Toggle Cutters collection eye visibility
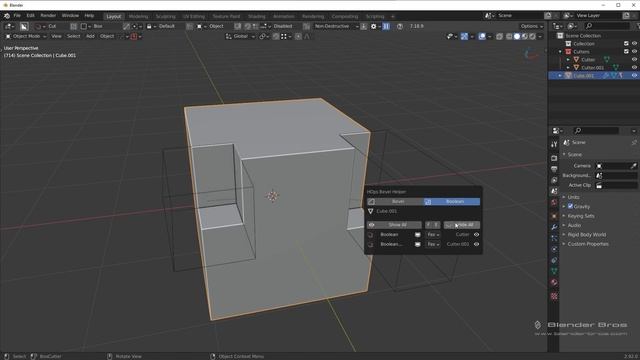Viewport: 640px width, 360px height. [x=634, y=51]
